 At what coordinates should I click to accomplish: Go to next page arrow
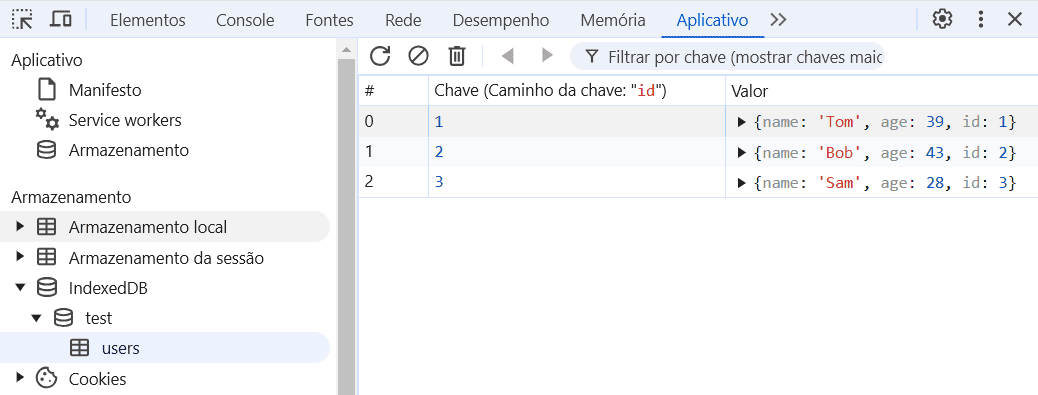point(547,56)
